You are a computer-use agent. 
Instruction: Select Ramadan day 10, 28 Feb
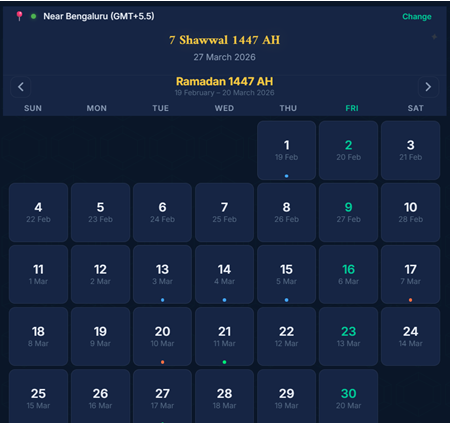[410, 212]
